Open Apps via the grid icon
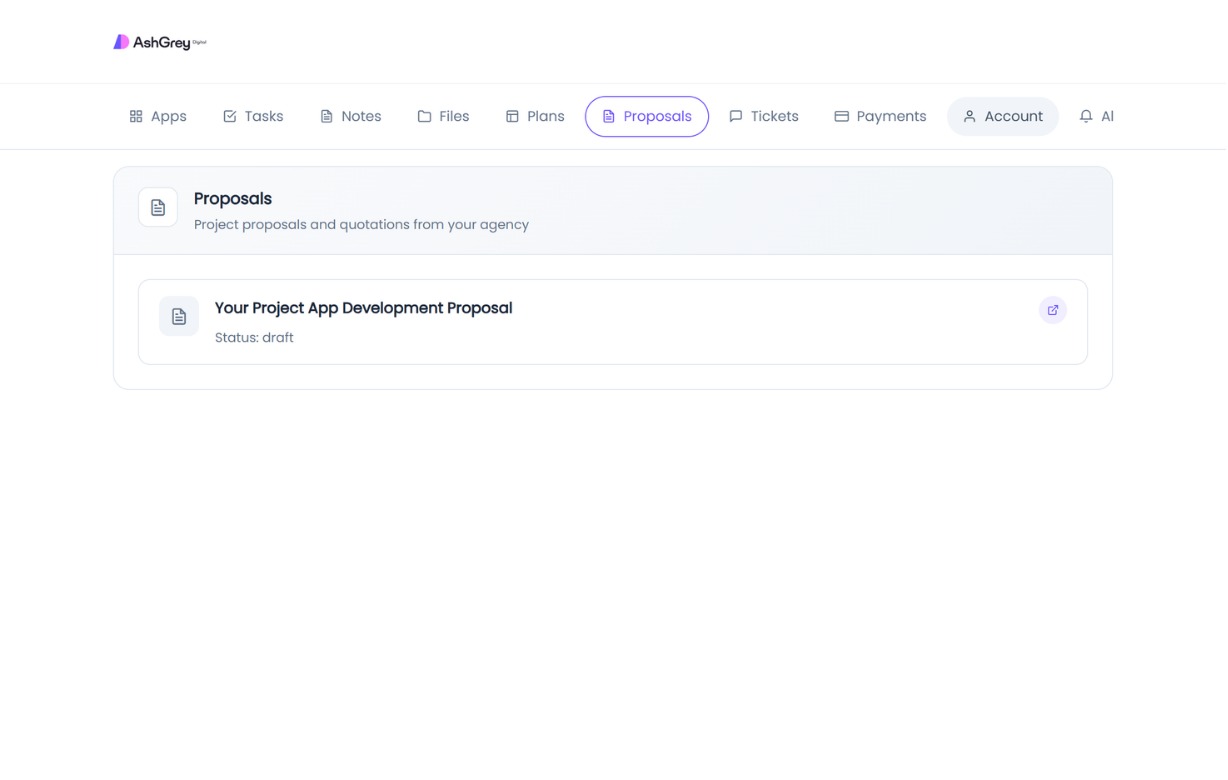This screenshot has width=1228, height=780. tap(136, 117)
